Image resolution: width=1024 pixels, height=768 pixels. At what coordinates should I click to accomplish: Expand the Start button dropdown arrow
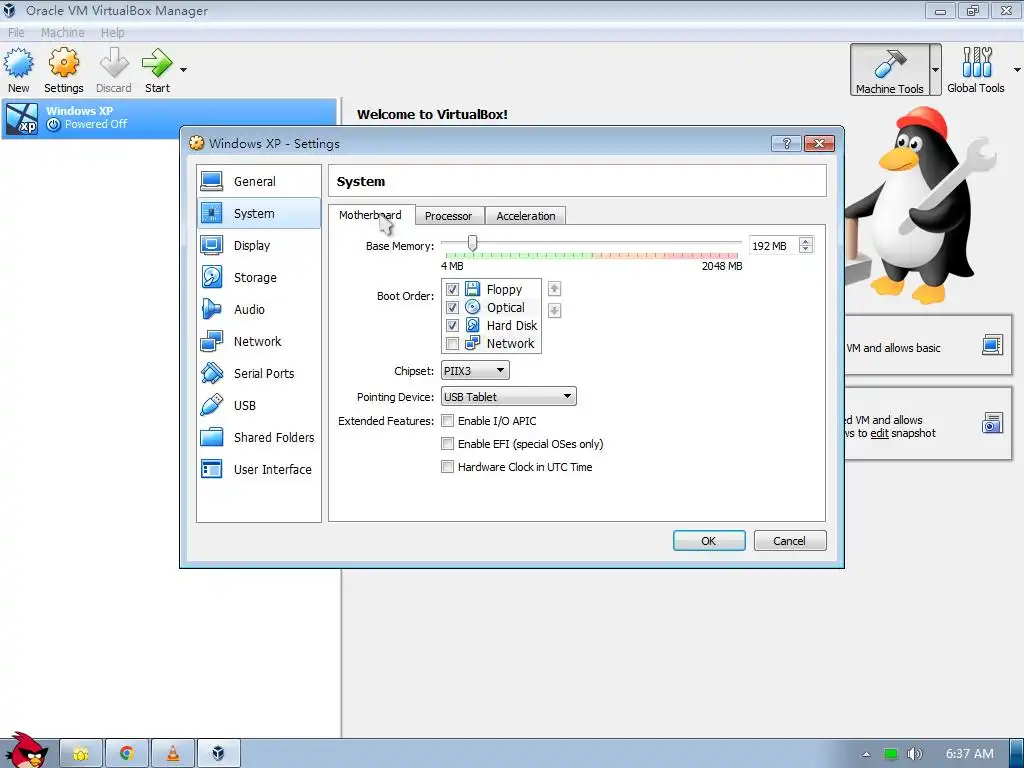[184, 69]
